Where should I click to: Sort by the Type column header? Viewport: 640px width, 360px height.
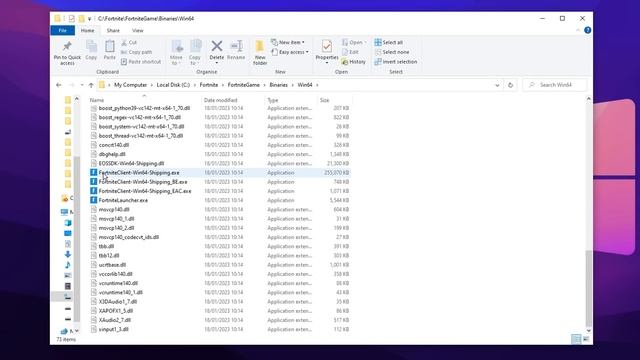coord(273,100)
